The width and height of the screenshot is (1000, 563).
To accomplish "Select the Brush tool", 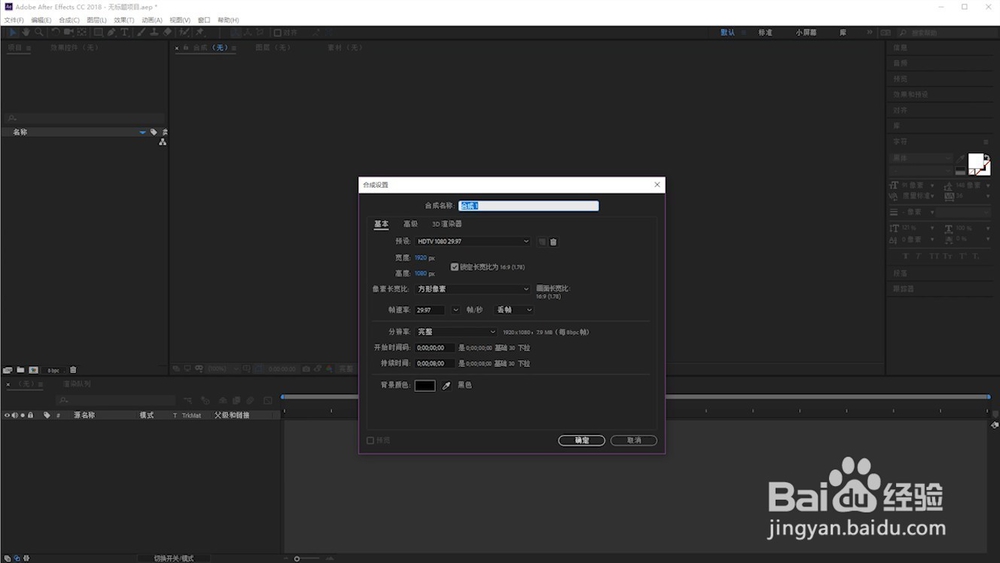I will click(x=141, y=32).
